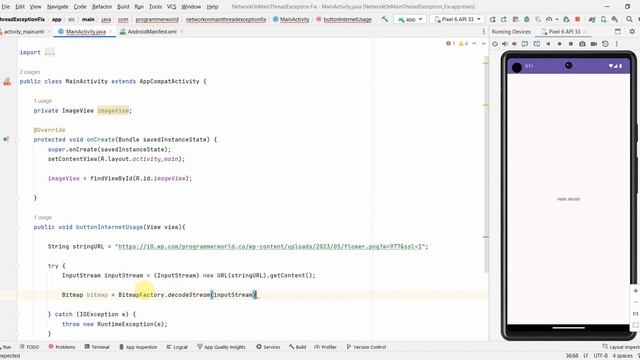Collapse the buttonInternetUsage method fold
This screenshot has width=640, height=360.
point(17,227)
